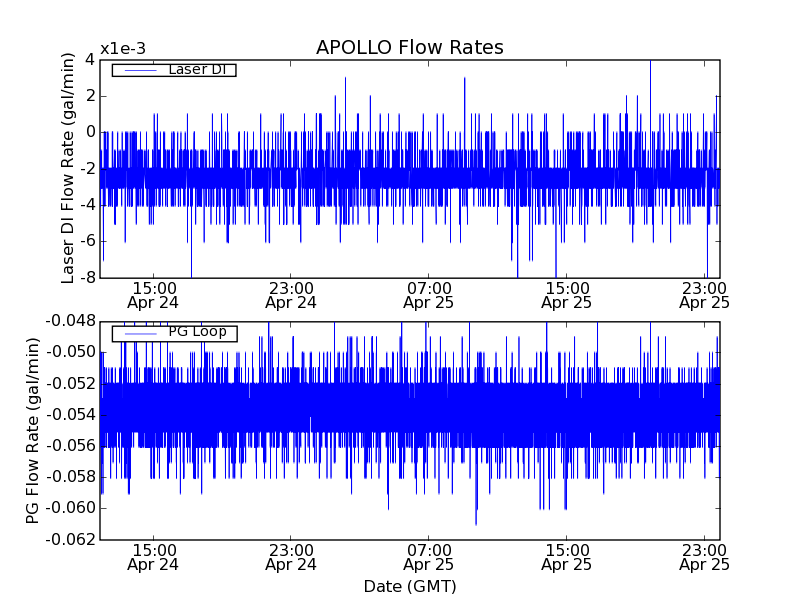Click the "APOLLO Flow Rates" chart title
Image resolution: width=800 pixels, height=600 pixels.
click(410, 47)
